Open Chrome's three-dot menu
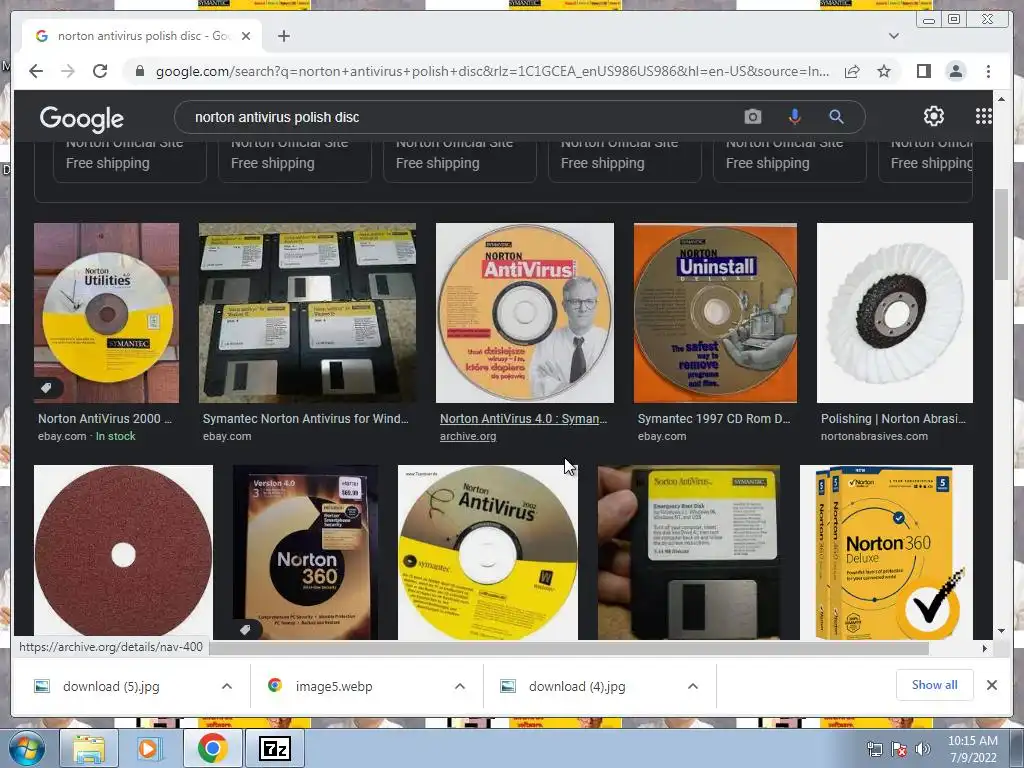Viewport: 1024px width, 768px height. 988,71
